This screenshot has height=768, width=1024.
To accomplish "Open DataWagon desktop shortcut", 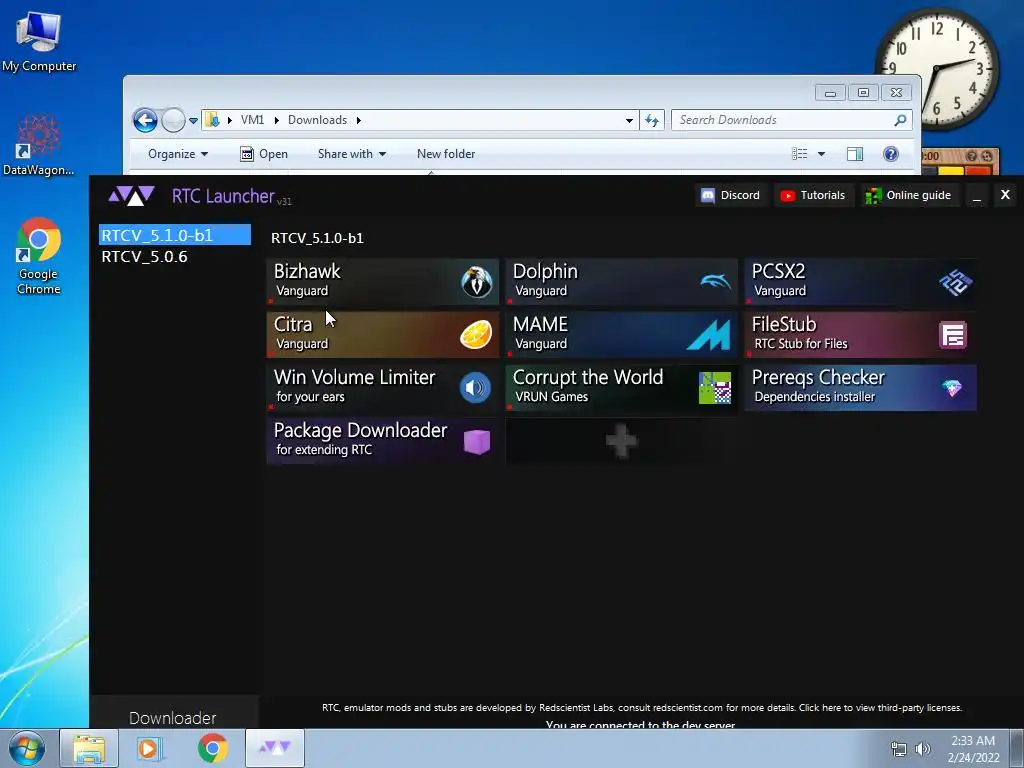I will (39, 145).
